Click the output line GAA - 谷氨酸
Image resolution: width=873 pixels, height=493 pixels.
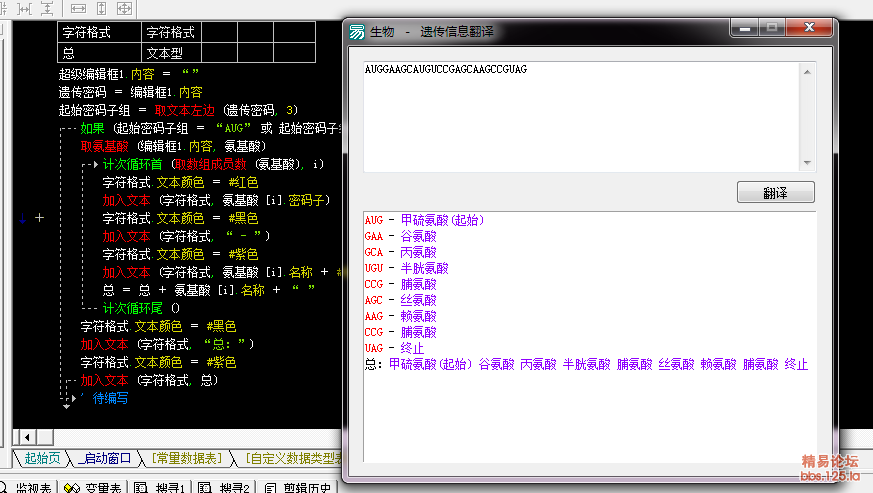pos(401,236)
